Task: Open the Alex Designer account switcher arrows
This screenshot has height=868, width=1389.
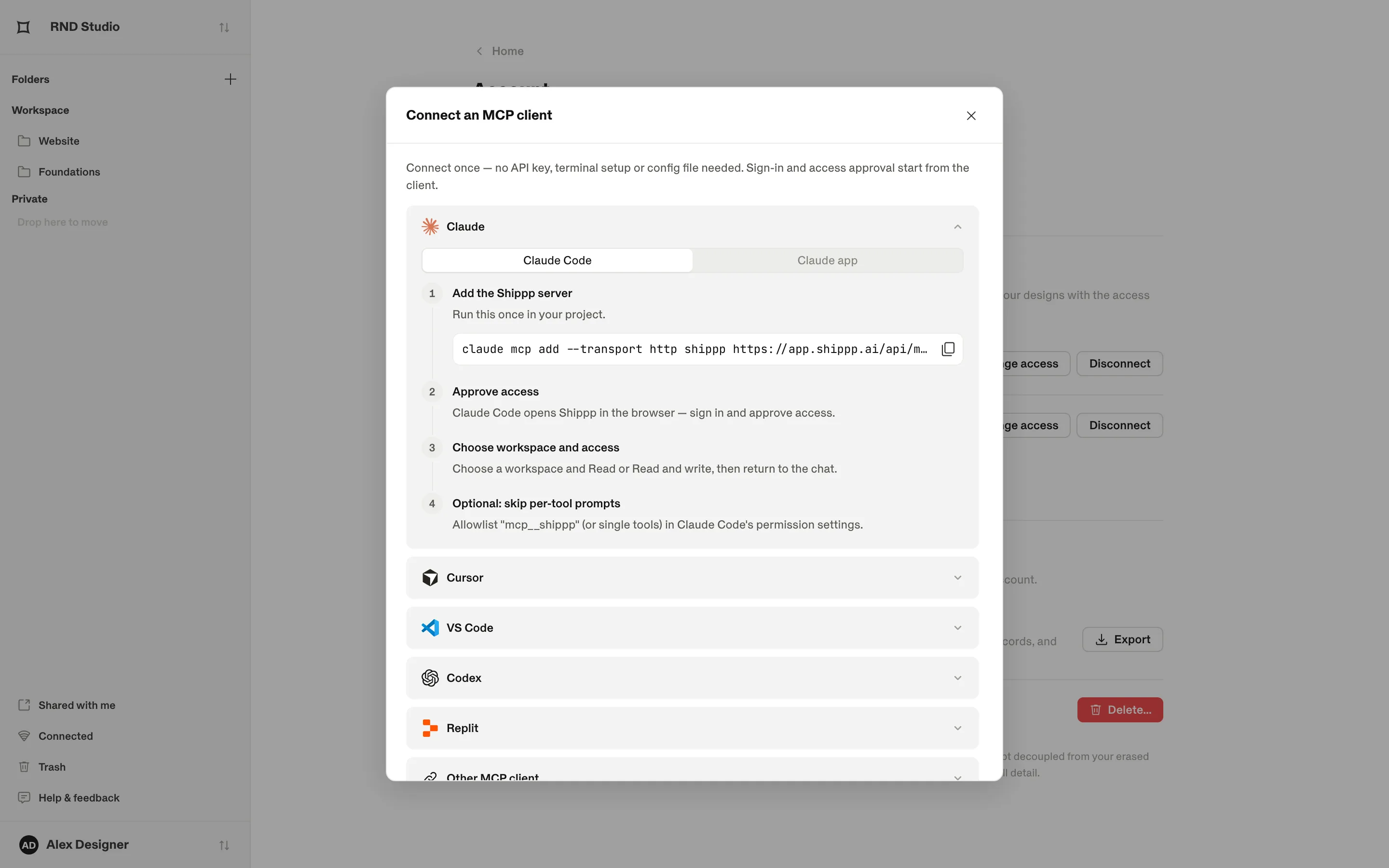Action: tap(224, 845)
